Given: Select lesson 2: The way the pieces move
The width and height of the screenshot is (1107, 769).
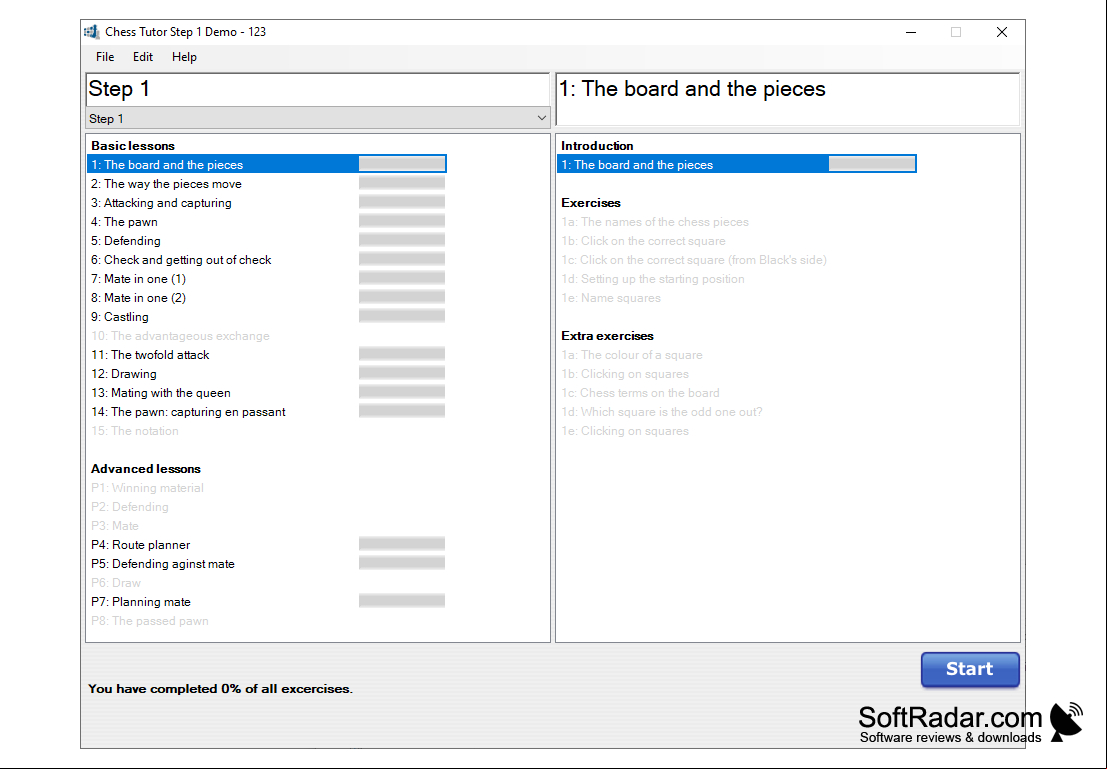Looking at the screenshot, I should (x=166, y=184).
